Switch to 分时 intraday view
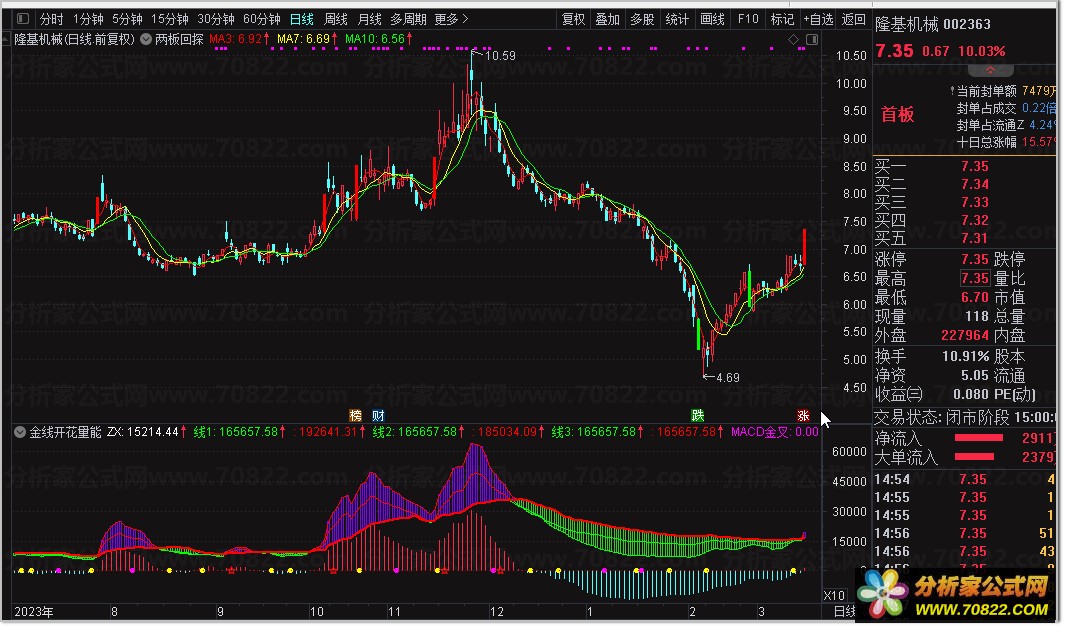 [x=52, y=19]
